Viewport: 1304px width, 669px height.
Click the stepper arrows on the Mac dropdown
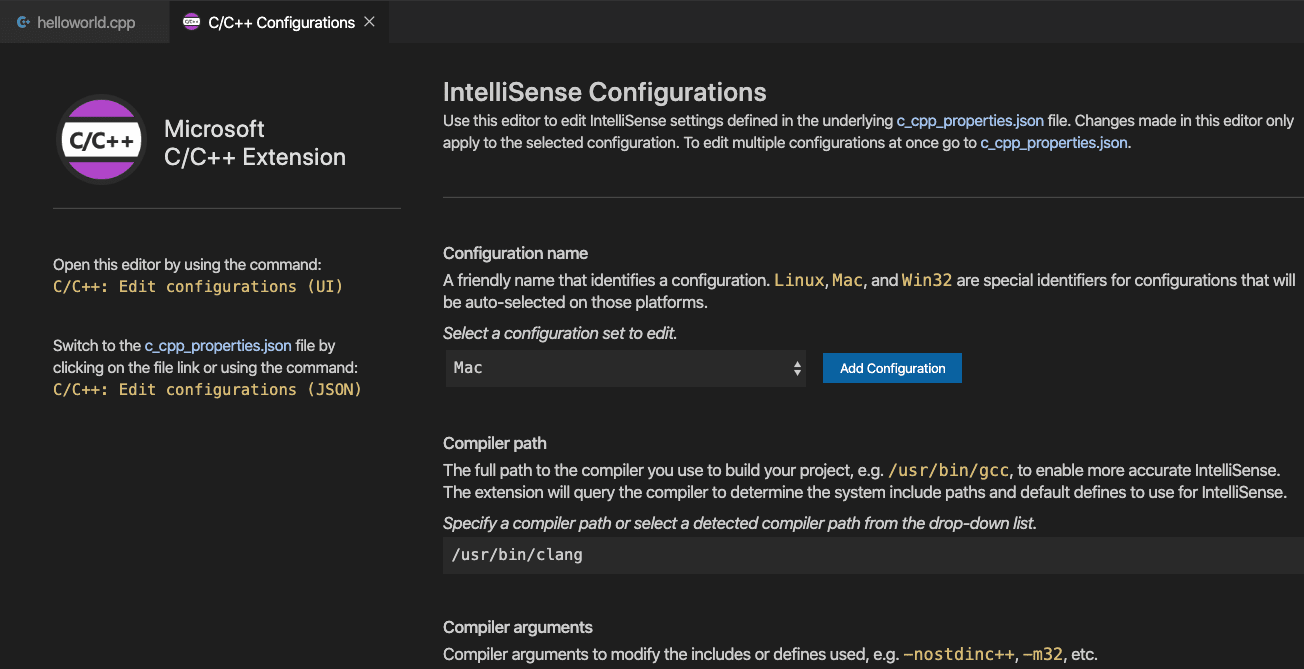click(797, 368)
